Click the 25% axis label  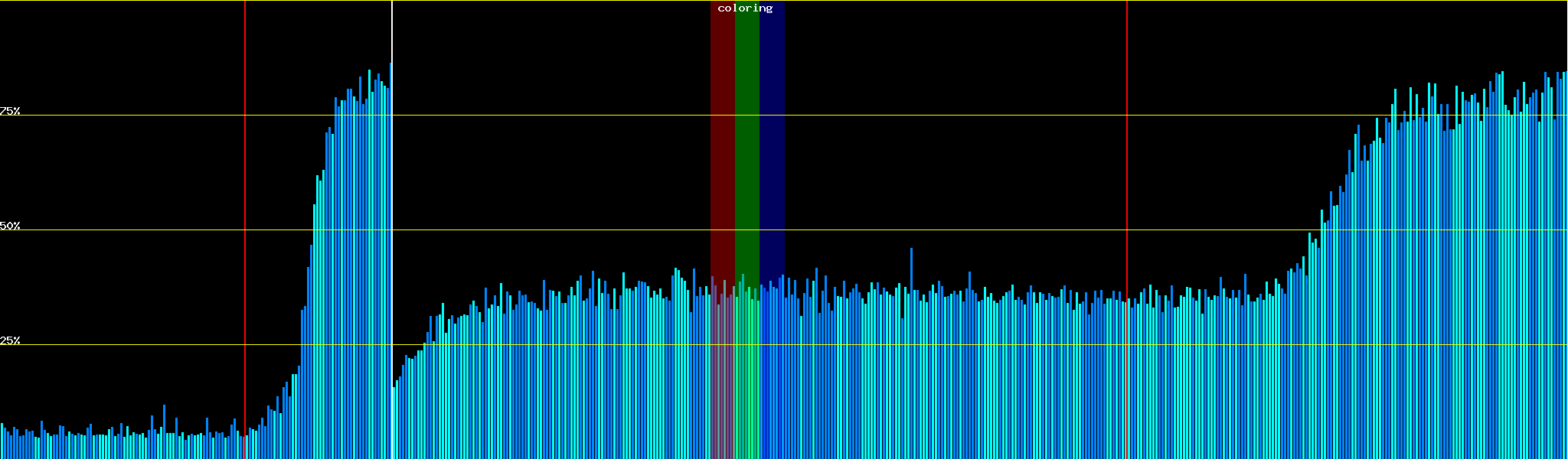click(x=10, y=340)
